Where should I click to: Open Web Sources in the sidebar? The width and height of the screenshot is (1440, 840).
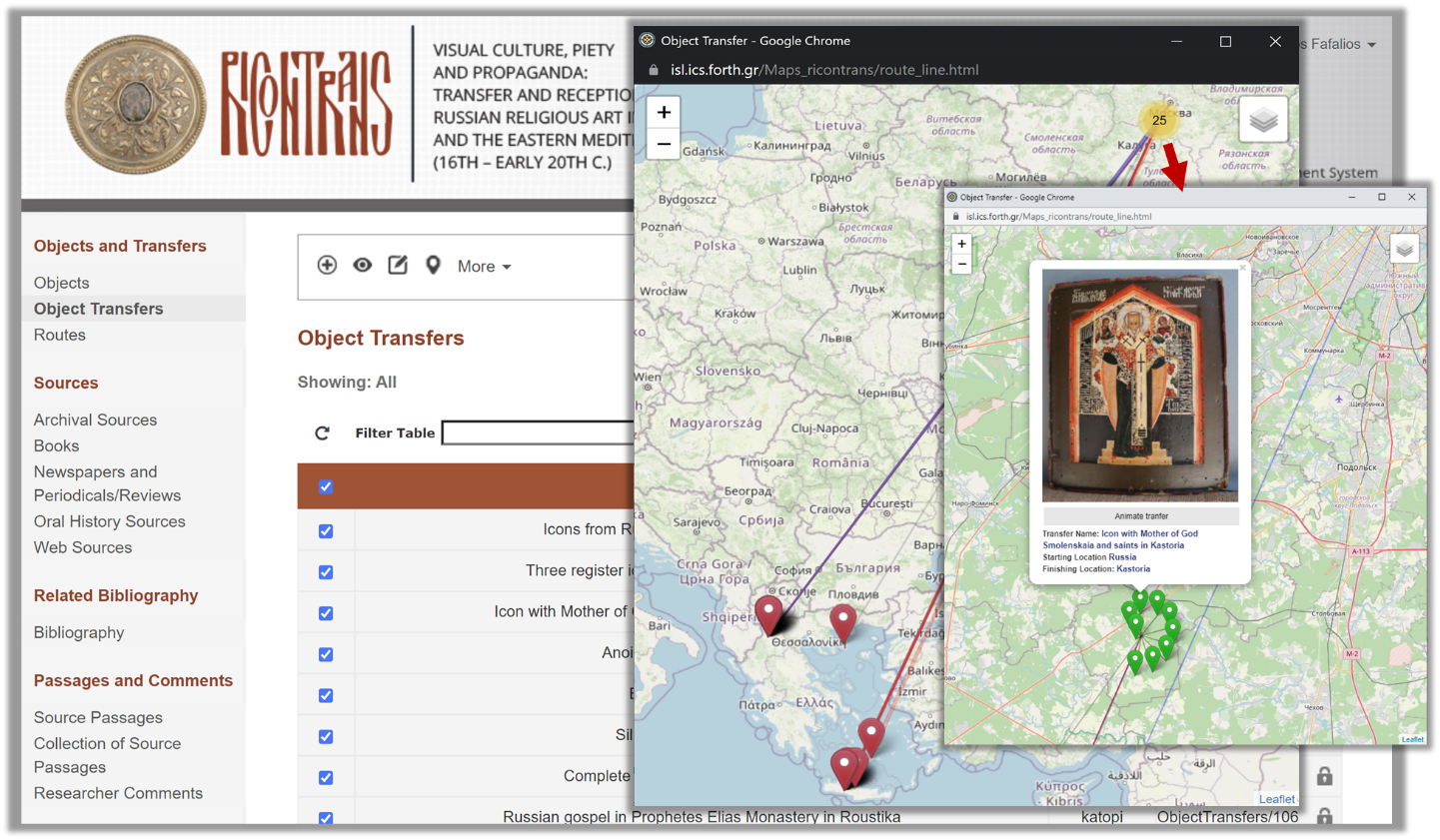point(83,547)
